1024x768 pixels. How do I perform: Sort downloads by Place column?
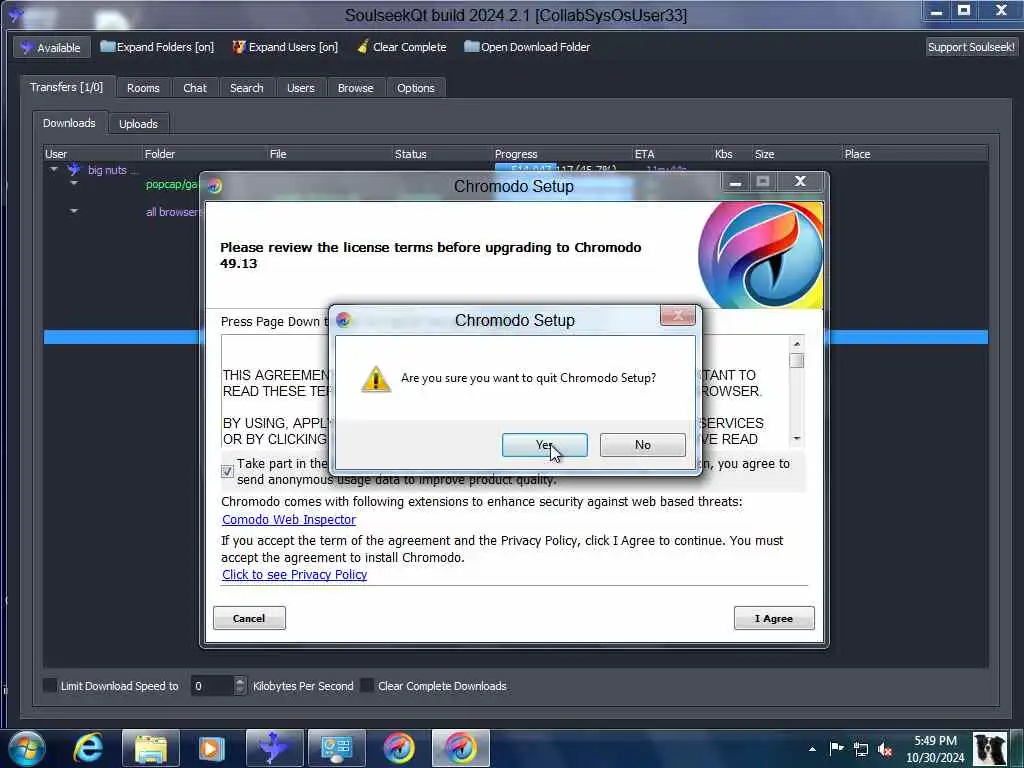[914, 154]
